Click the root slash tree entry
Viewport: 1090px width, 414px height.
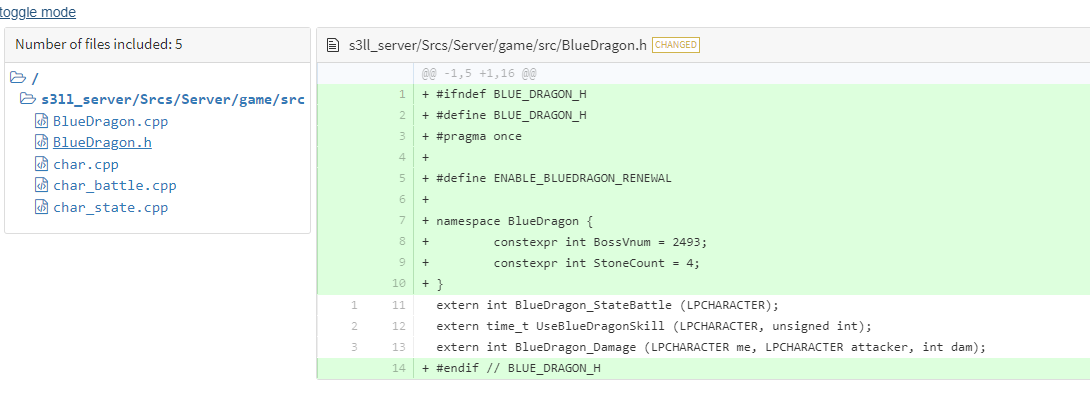(35, 78)
